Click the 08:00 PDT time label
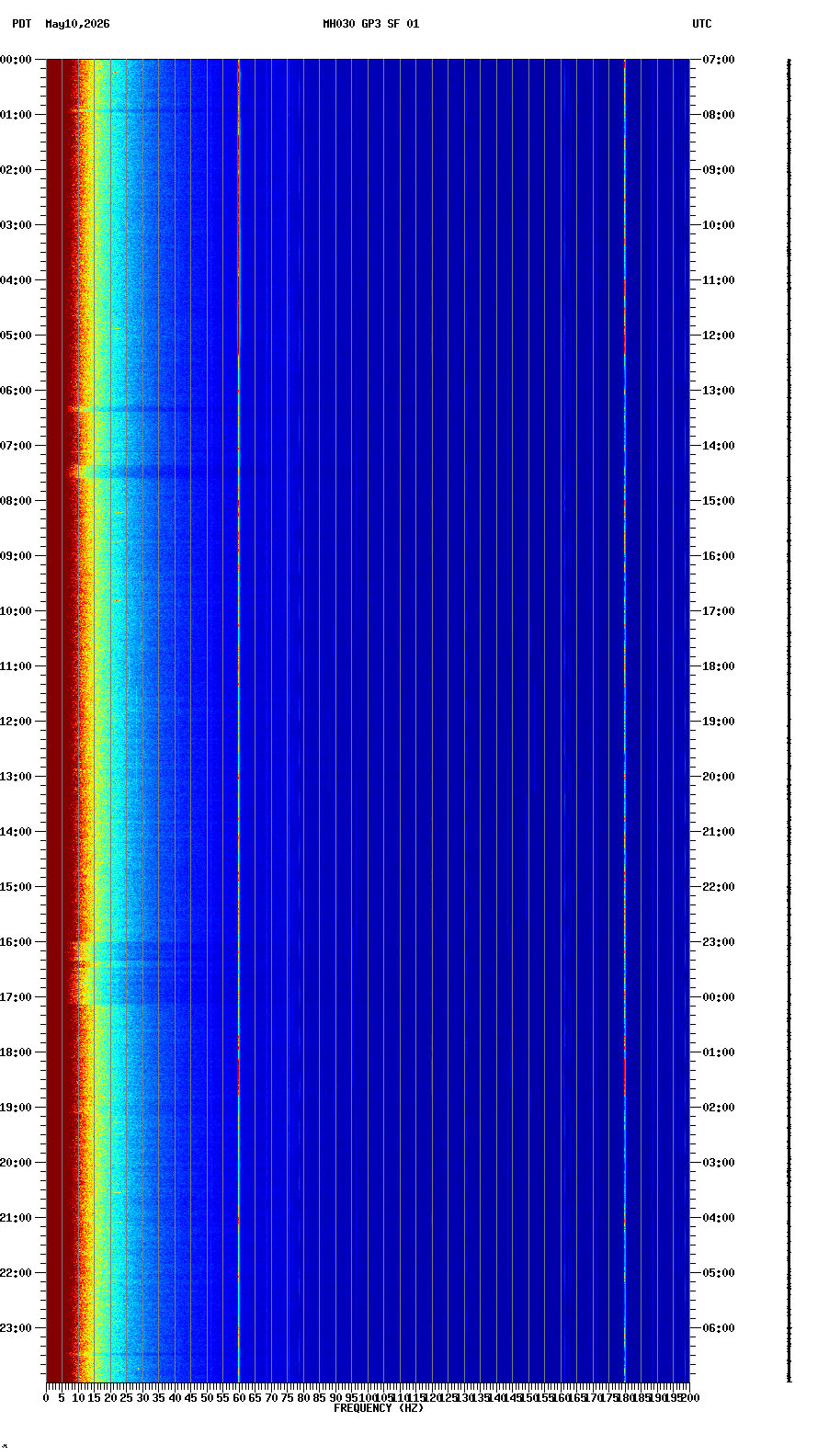 pos(16,501)
